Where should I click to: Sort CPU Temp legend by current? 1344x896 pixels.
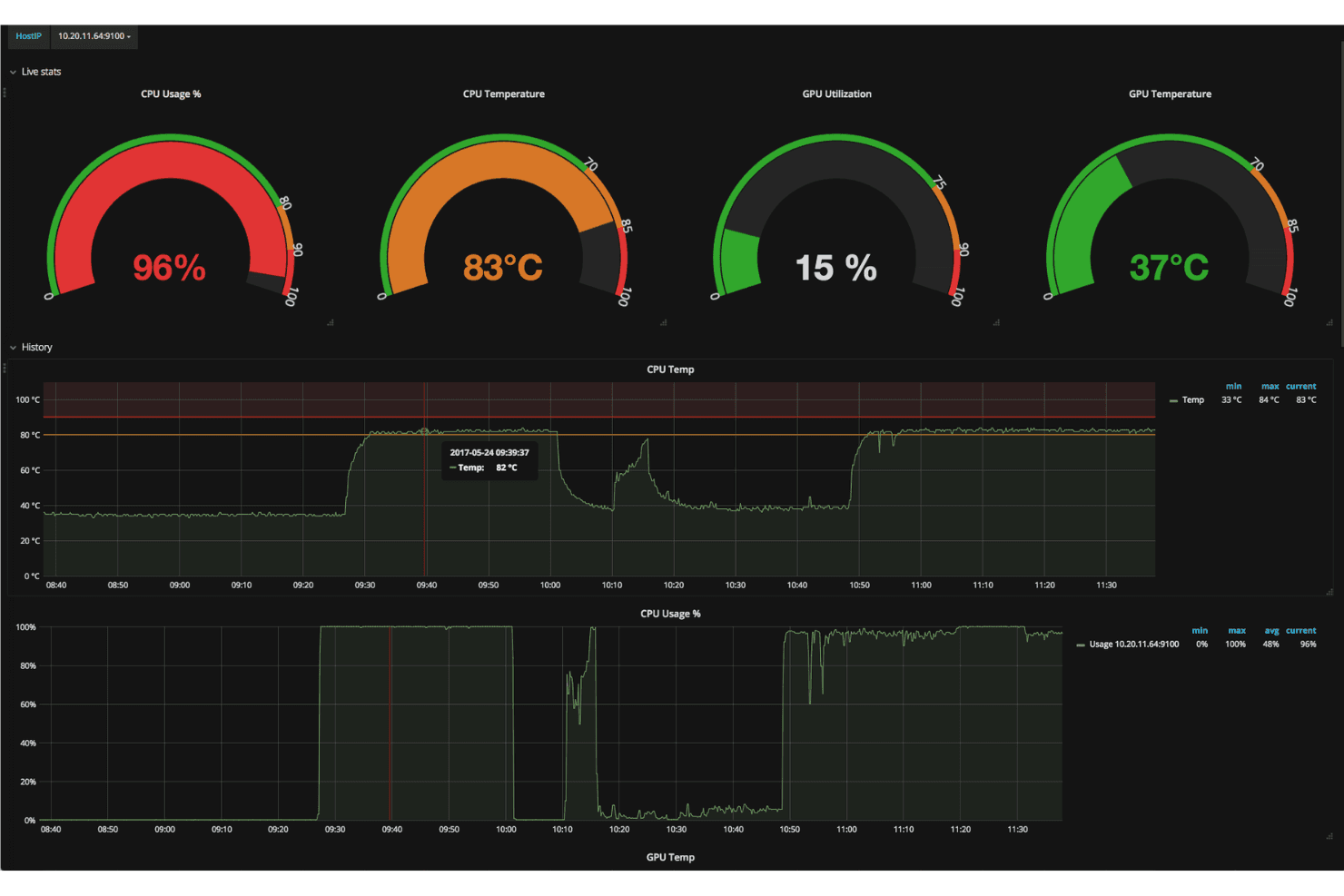pos(1301,387)
